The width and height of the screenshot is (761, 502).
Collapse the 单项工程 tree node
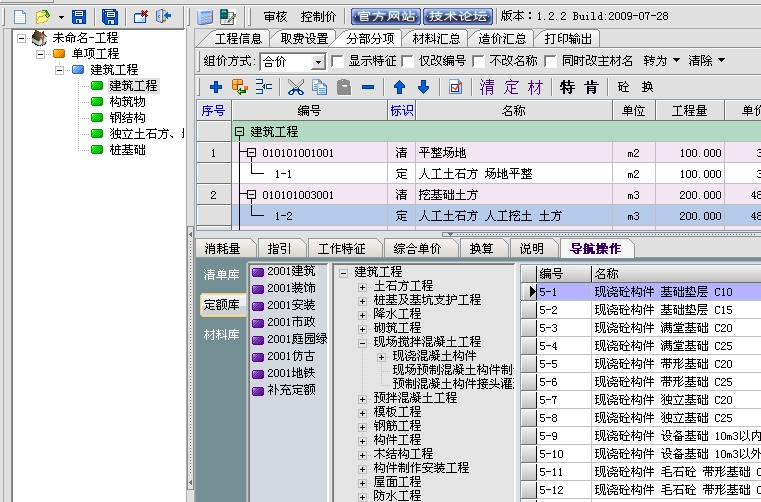point(40,53)
